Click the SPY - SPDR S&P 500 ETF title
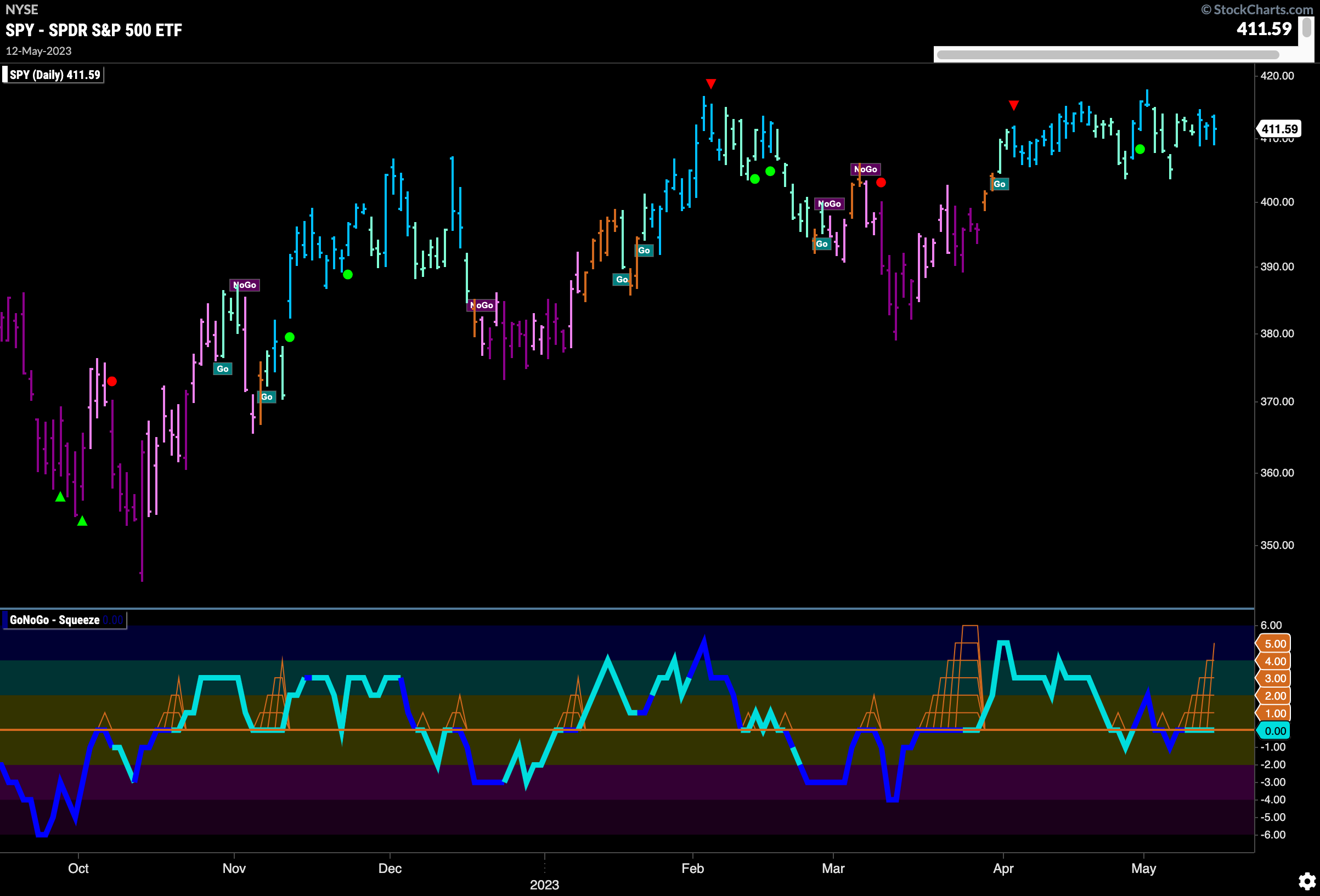The width and height of the screenshot is (1320, 896). pyautogui.click(x=94, y=30)
